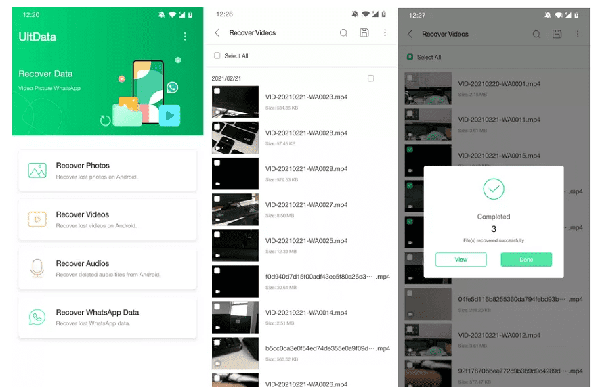Open the Recover Photos card

tap(108, 171)
